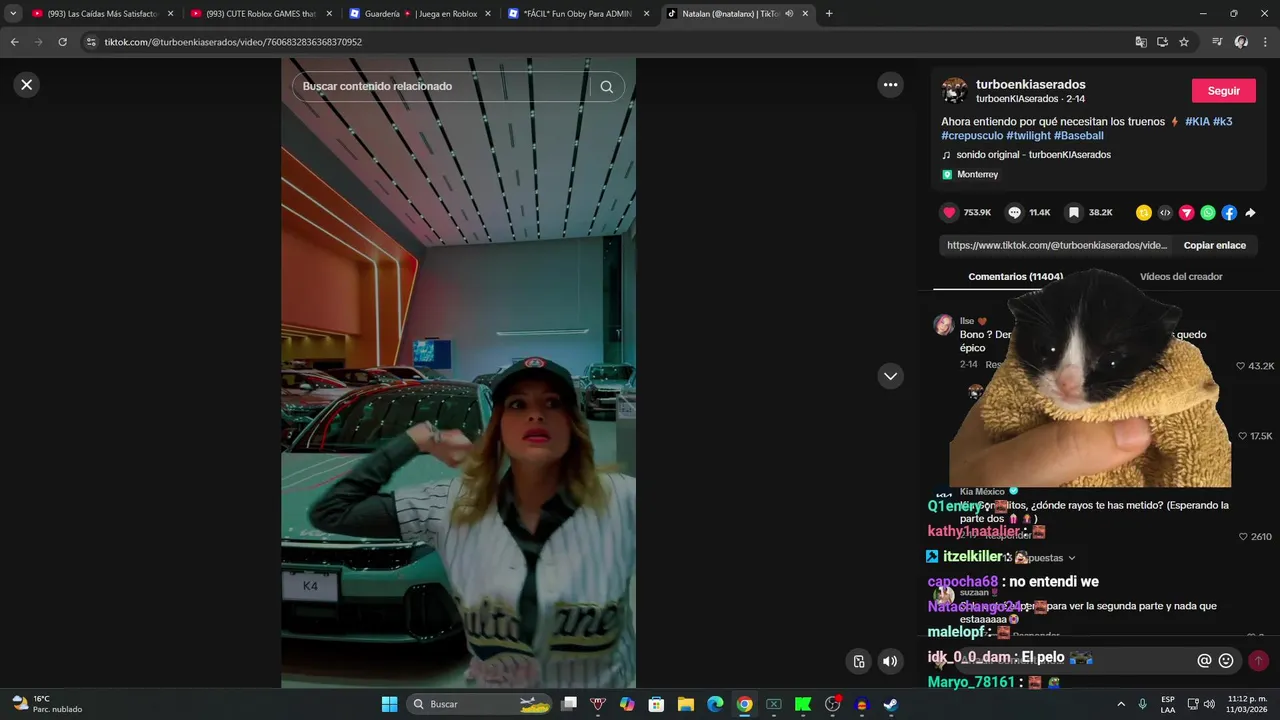Share the video via Facebook icon
This screenshot has height=720, width=1280.
(1229, 213)
